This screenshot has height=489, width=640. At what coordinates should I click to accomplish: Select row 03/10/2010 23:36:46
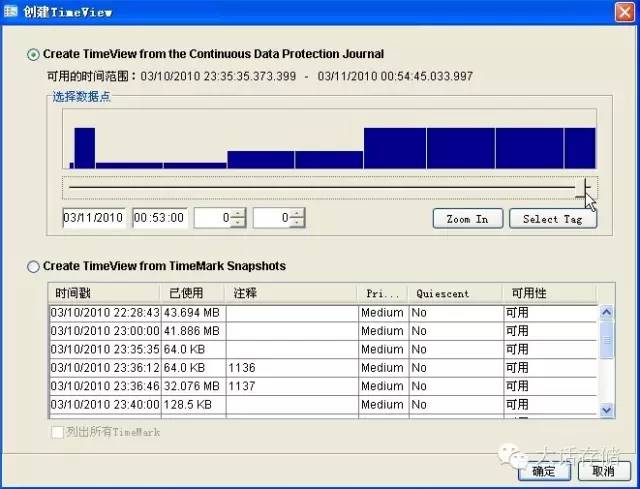323,386
